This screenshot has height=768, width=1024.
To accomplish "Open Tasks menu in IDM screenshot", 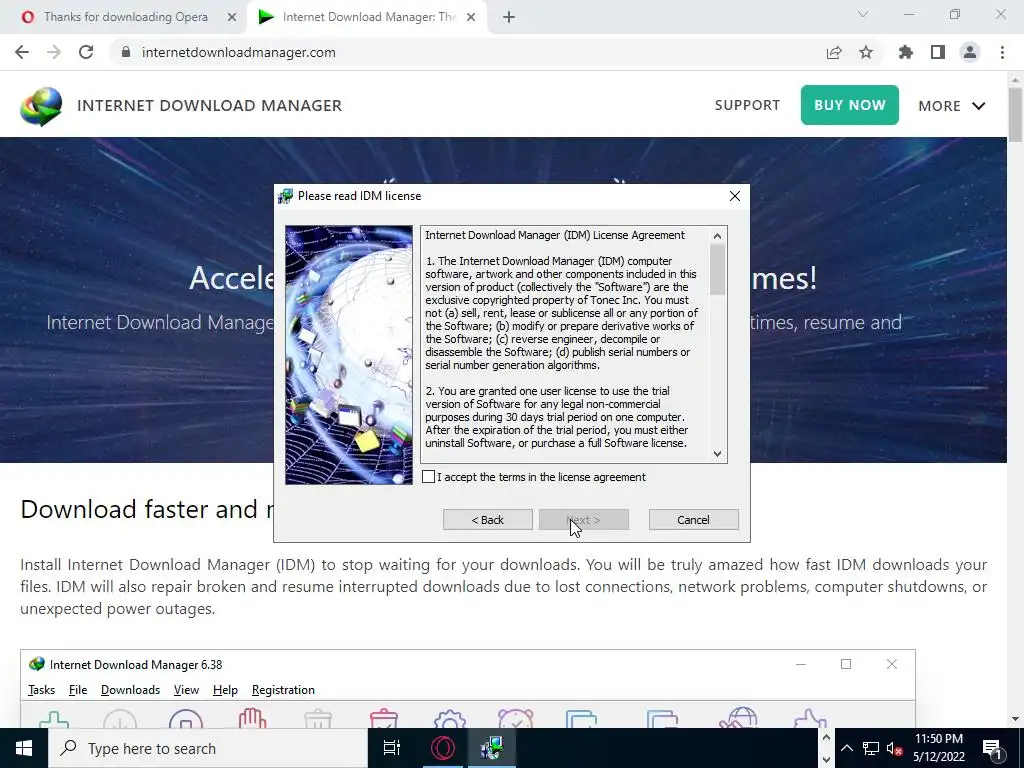I will pos(42,690).
